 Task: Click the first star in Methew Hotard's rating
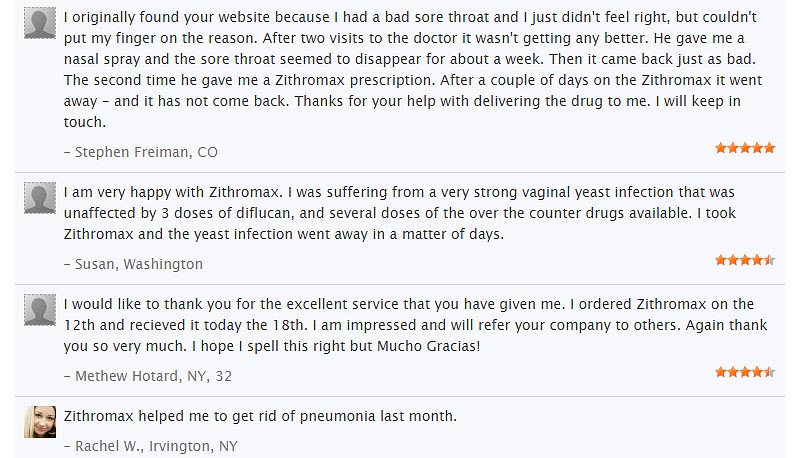721,372
